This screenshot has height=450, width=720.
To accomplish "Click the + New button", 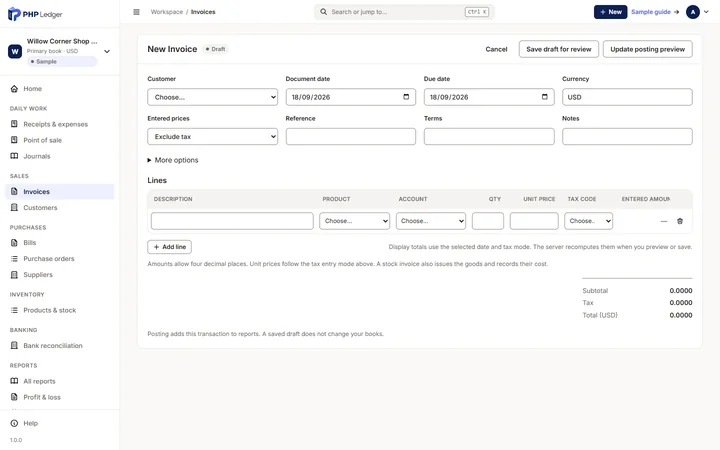I will tap(610, 12).
